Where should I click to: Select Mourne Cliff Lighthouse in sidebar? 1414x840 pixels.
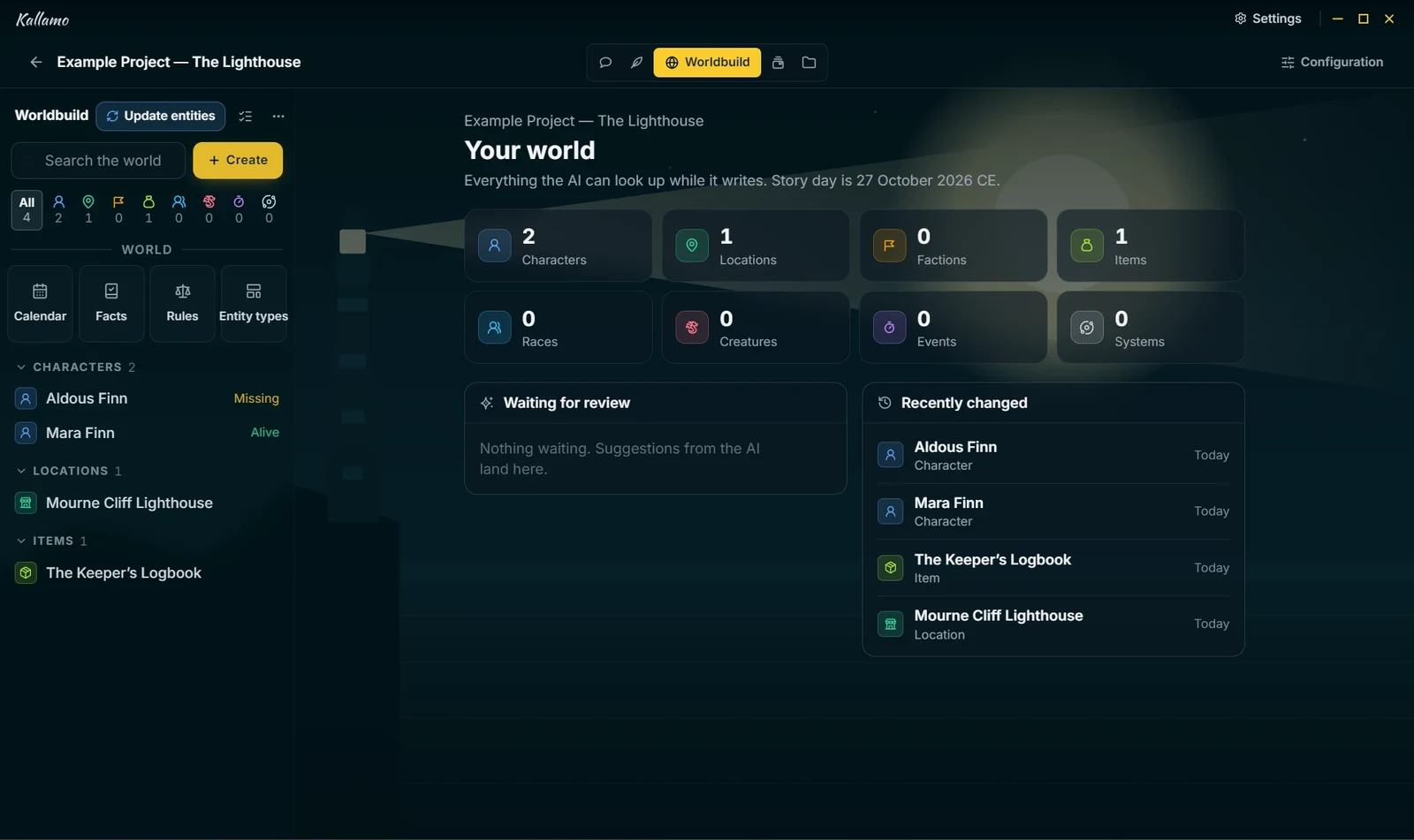click(147, 503)
